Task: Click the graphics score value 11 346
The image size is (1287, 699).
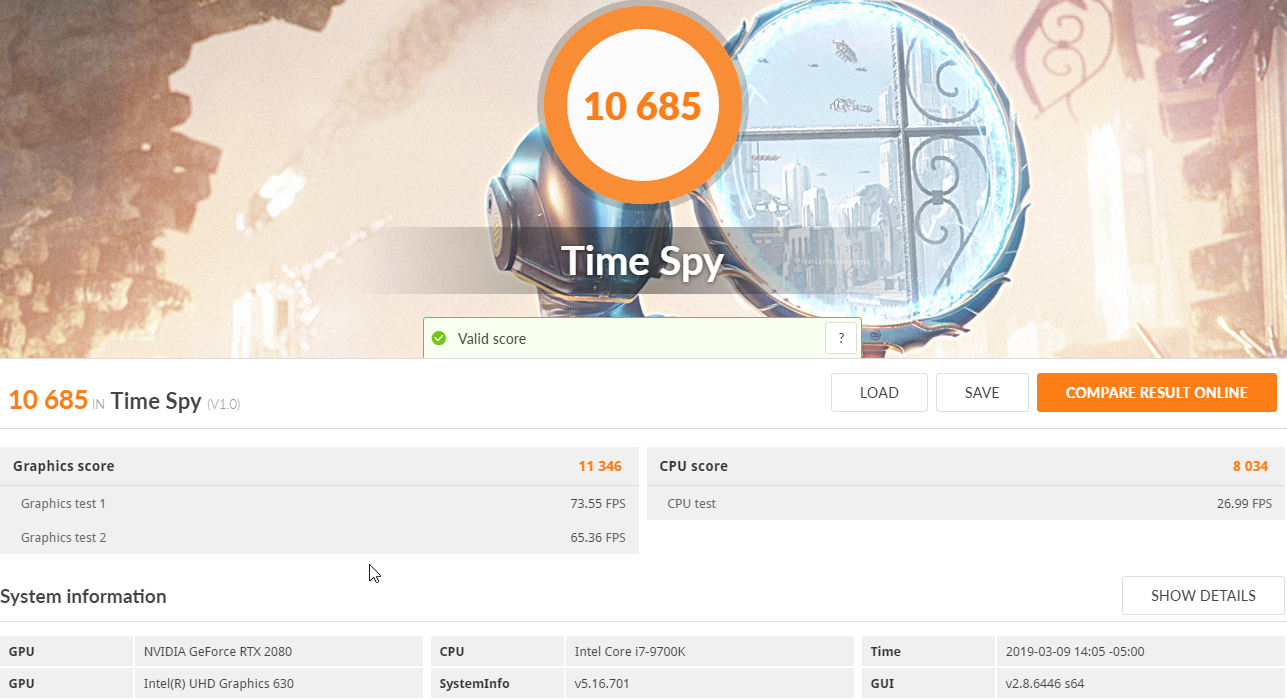Action: tap(600, 466)
